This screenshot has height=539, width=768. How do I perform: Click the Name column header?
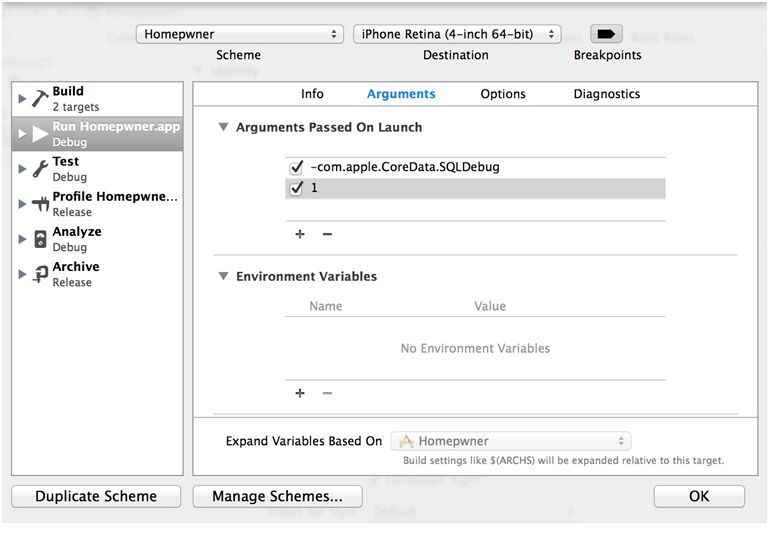tap(326, 306)
